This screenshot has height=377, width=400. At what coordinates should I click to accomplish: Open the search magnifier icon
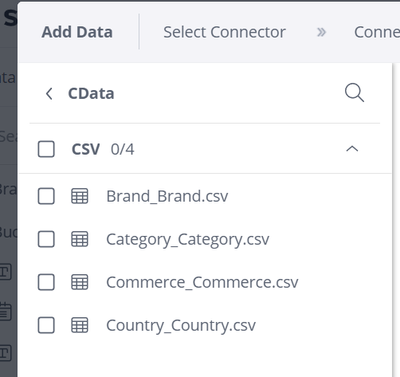click(354, 93)
